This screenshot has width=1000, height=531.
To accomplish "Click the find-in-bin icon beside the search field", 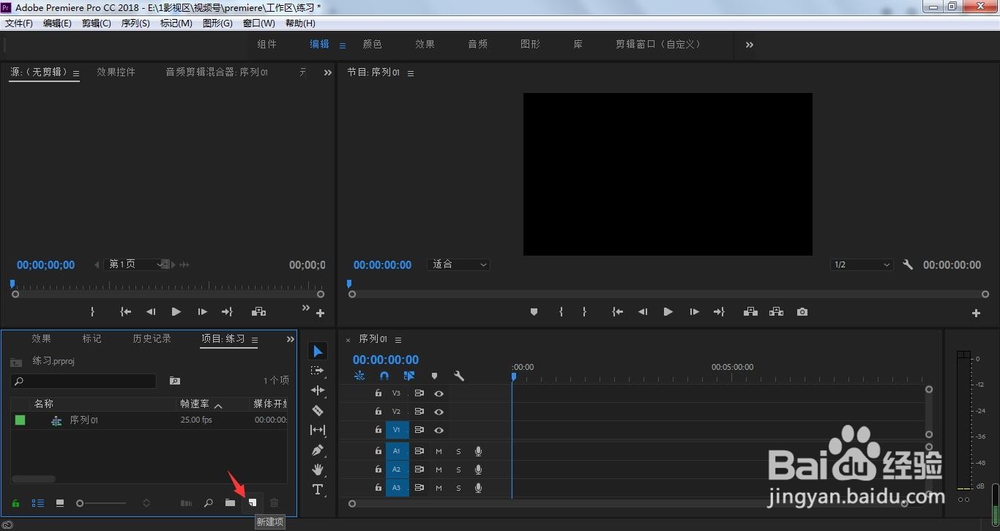I will [175, 381].
